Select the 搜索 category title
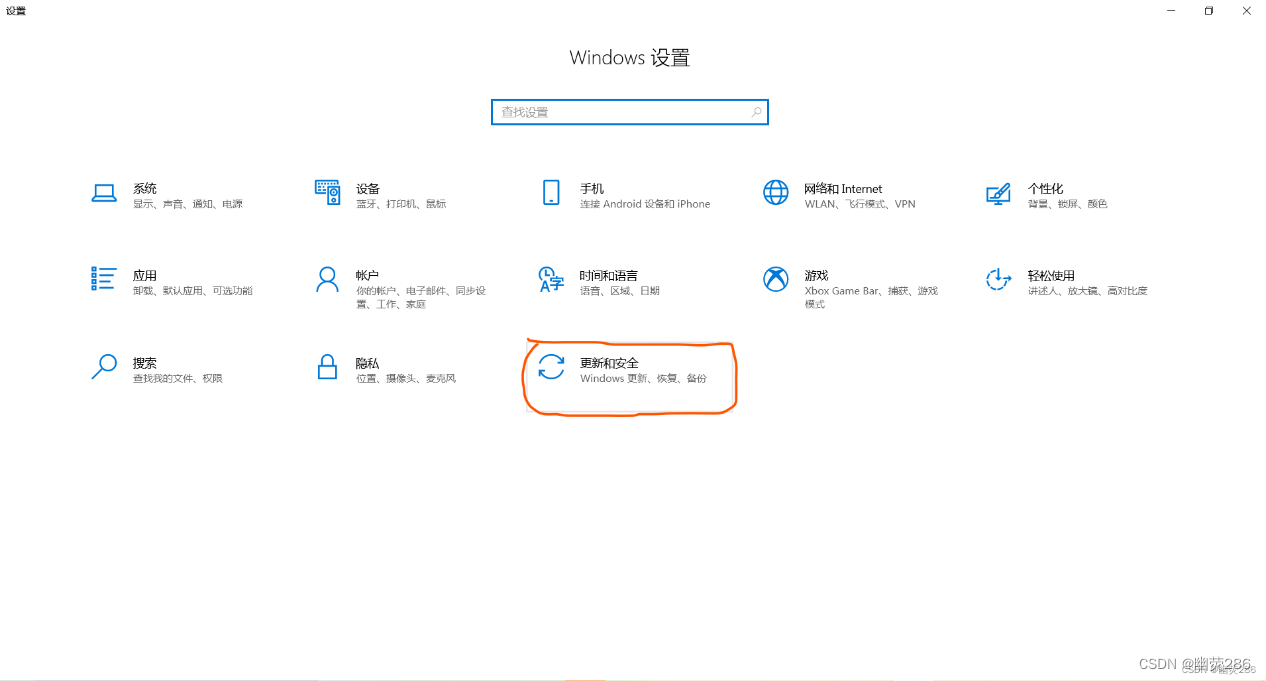This screenshot has height=681, width=1266. [x=145, y=363]
